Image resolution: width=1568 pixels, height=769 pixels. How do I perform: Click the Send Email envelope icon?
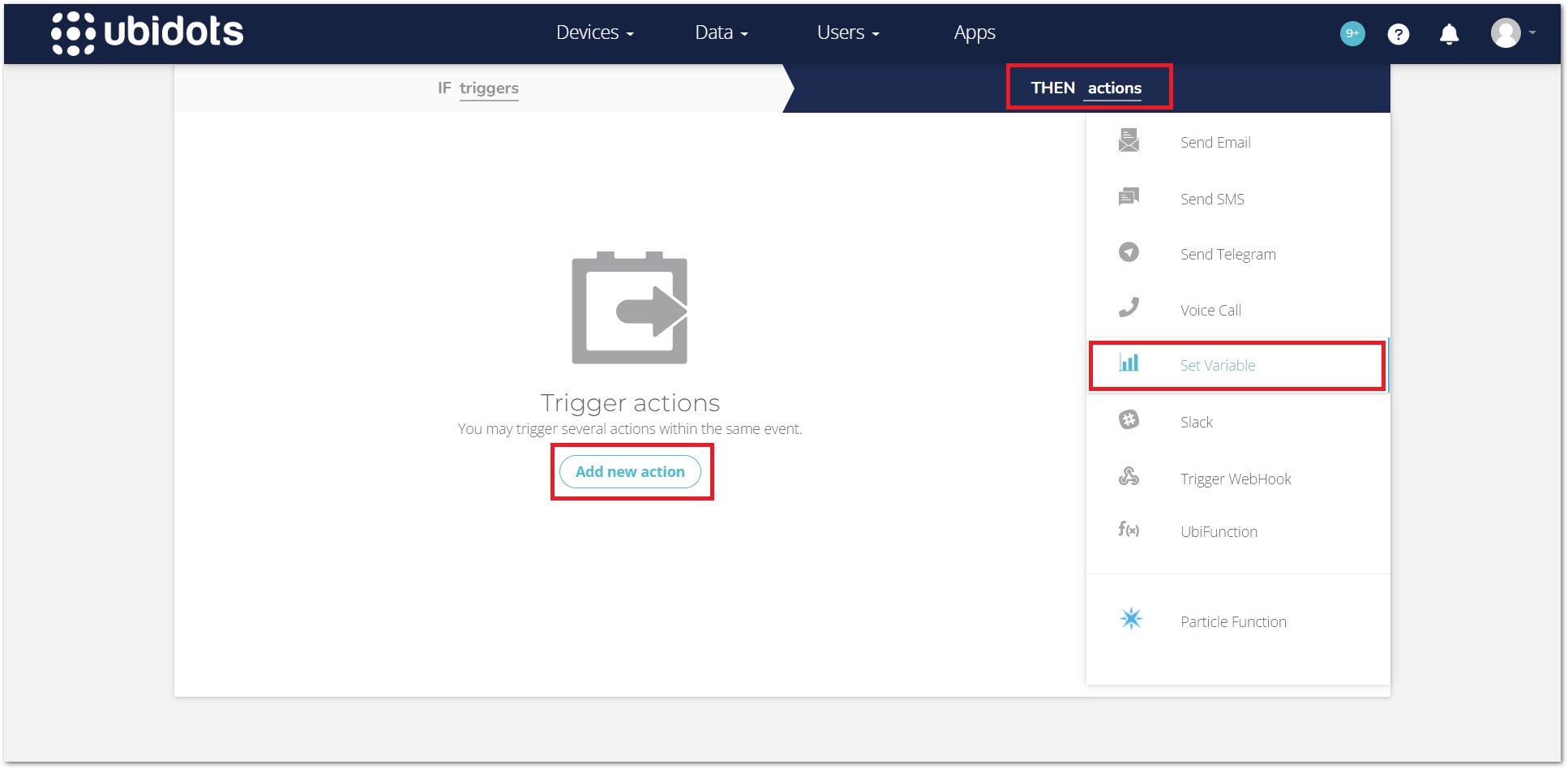pos(1129,140)
